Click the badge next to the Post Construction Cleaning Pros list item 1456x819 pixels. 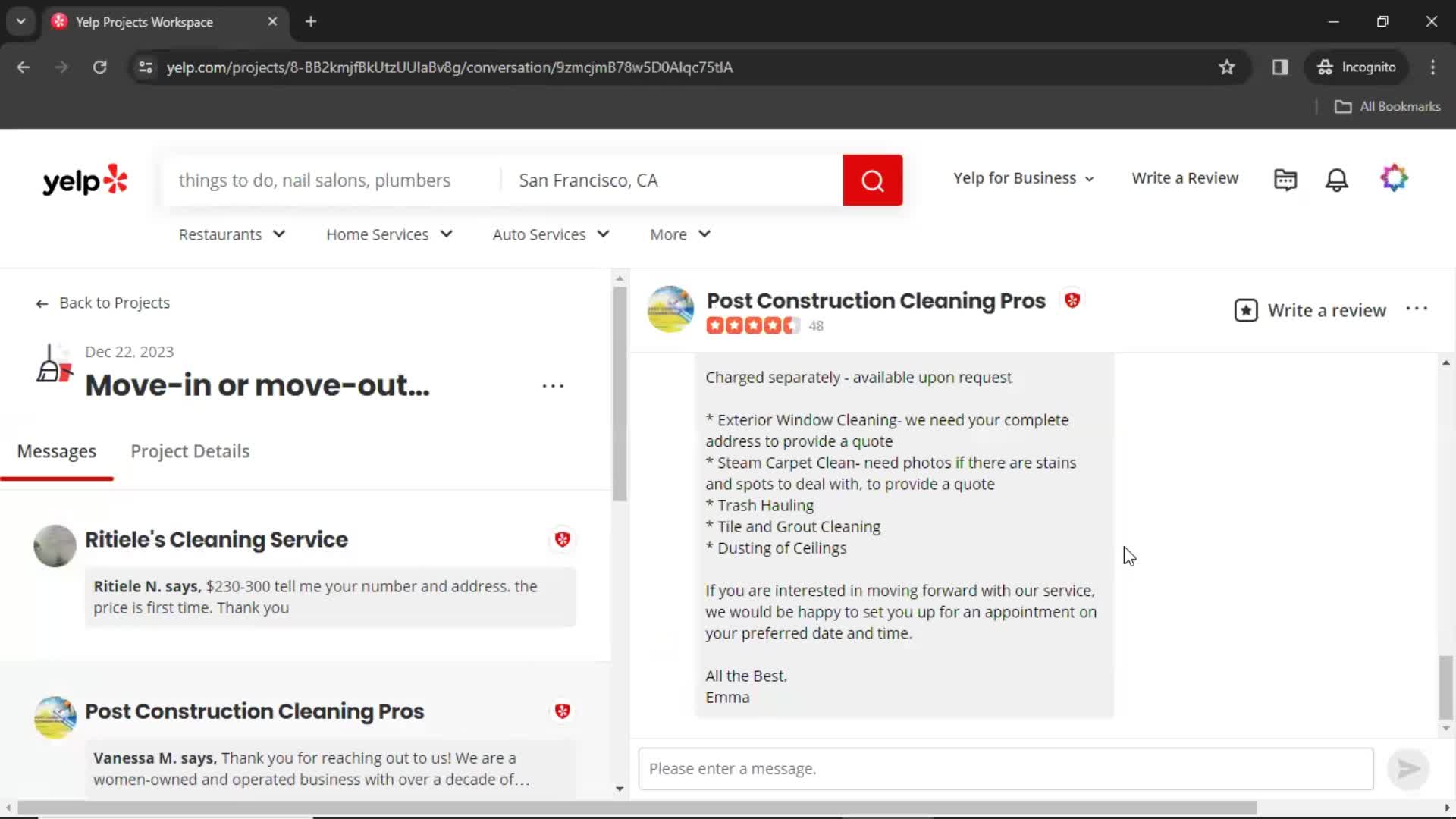(562, 711)
